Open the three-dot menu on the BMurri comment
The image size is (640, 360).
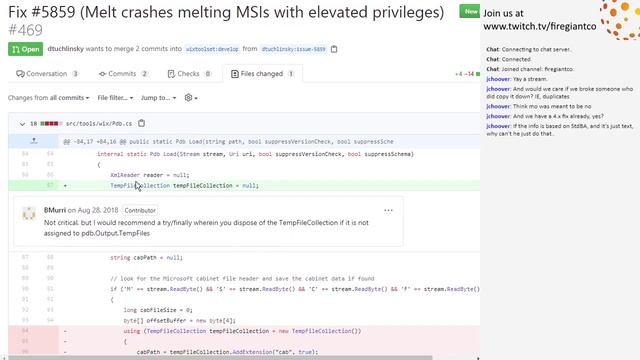[388, 210]
